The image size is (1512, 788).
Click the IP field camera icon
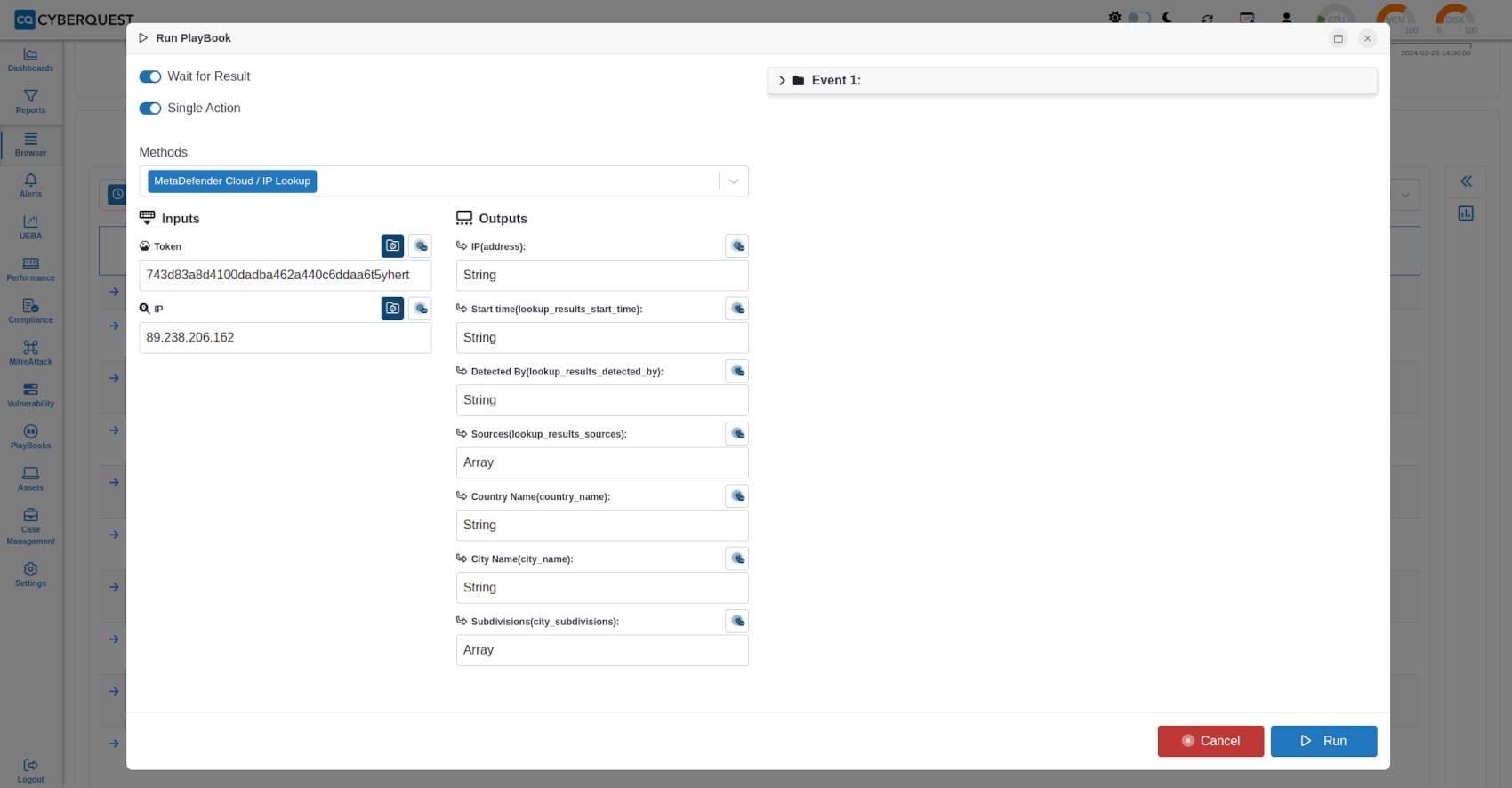(392, 308)
